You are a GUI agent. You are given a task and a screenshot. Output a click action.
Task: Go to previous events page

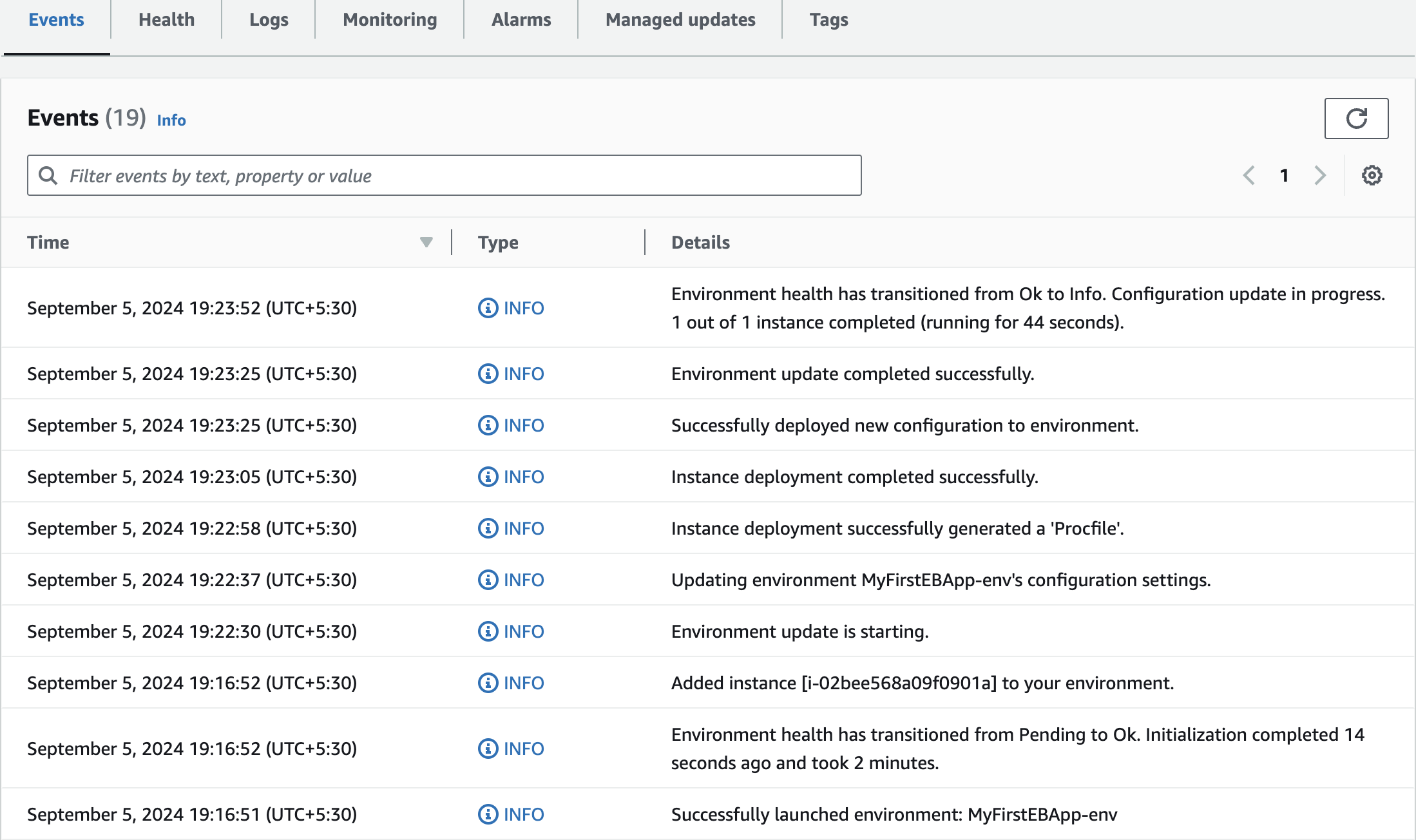(x=1249, y=175)
